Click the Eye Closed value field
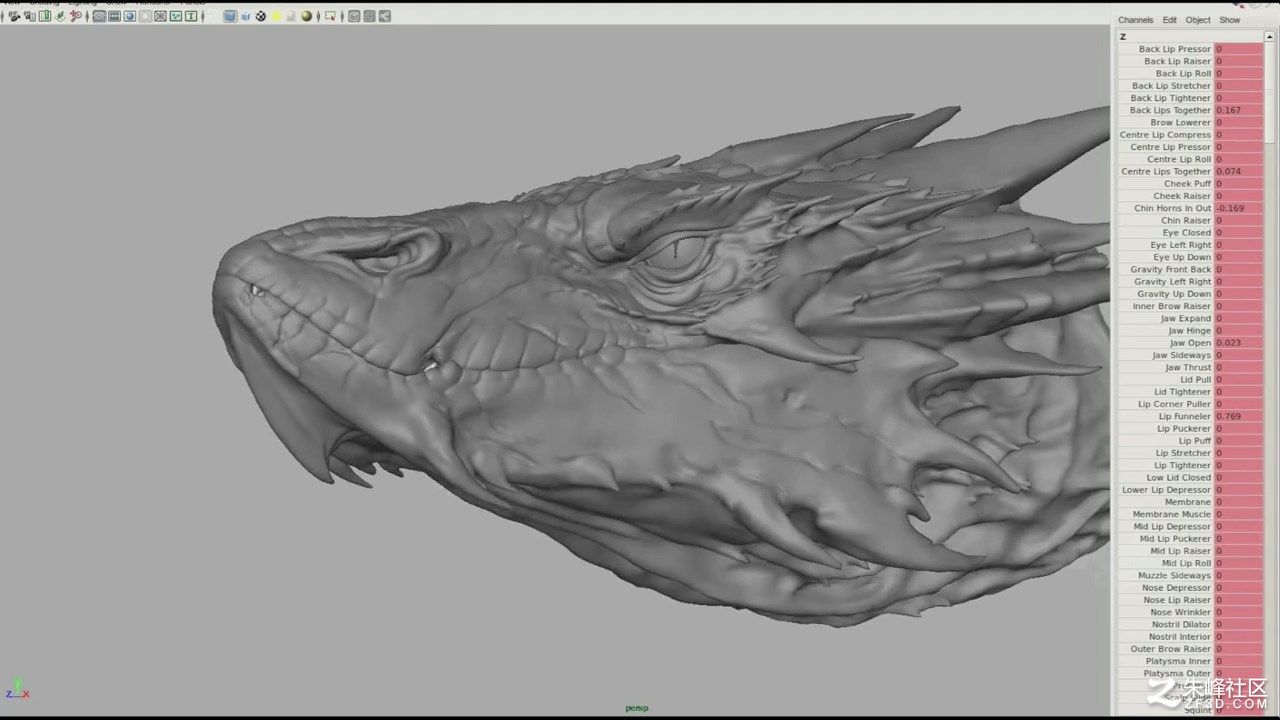 click(1239, 233)
